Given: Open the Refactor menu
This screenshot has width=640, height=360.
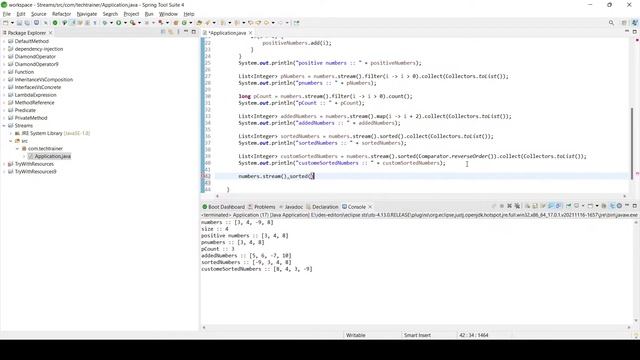Looking at the screenshot, I should tap(62, 14).
